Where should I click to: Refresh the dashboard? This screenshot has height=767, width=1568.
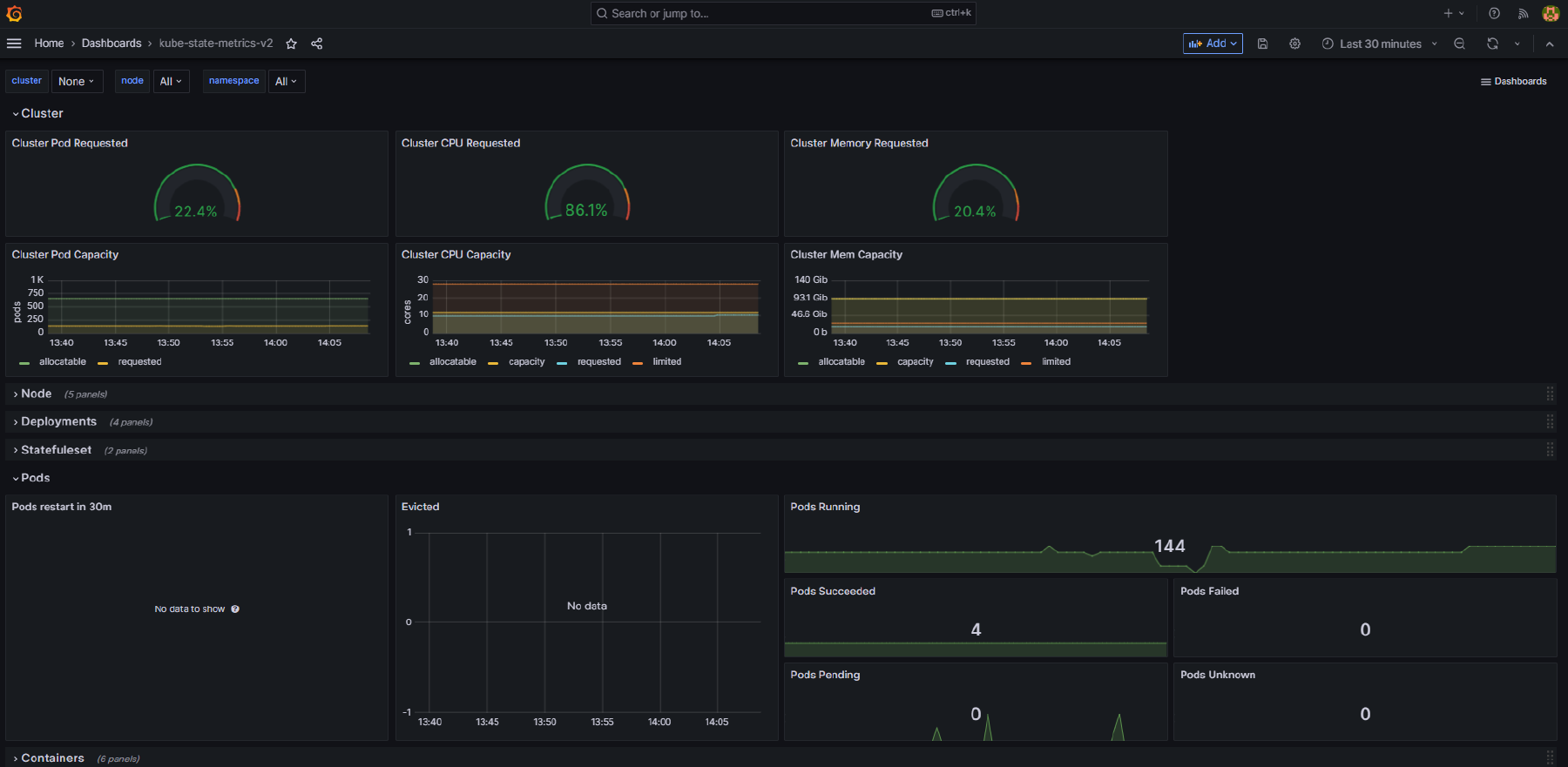tap(1492, 44)
